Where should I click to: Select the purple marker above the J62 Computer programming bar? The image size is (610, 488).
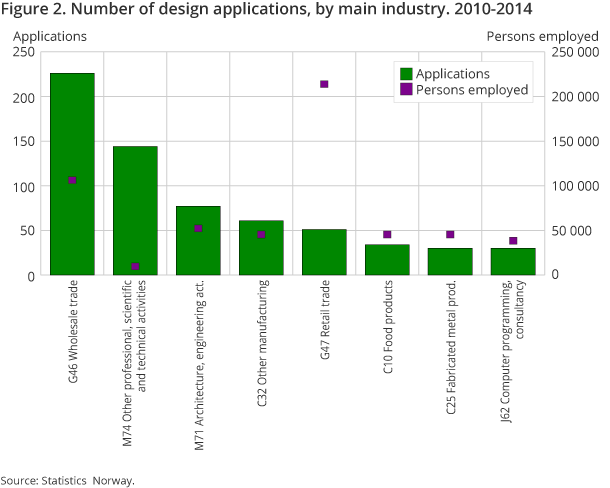coord(513,240)
